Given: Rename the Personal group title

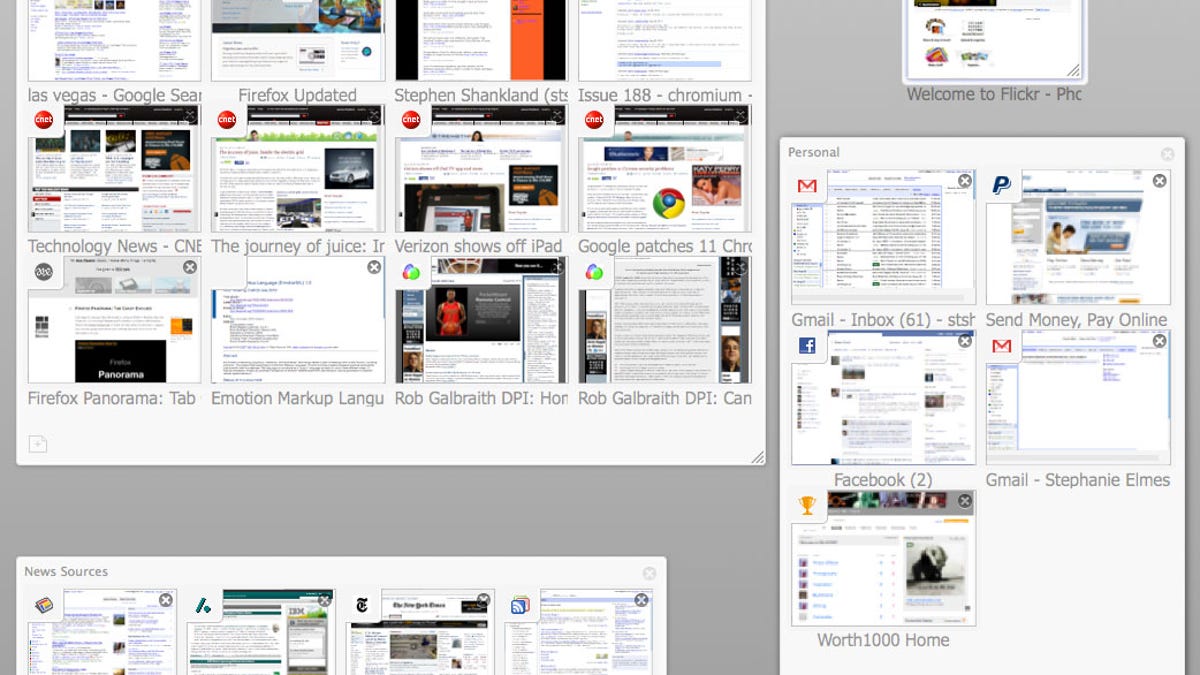Looking at the screenshot, I should 813,152.
